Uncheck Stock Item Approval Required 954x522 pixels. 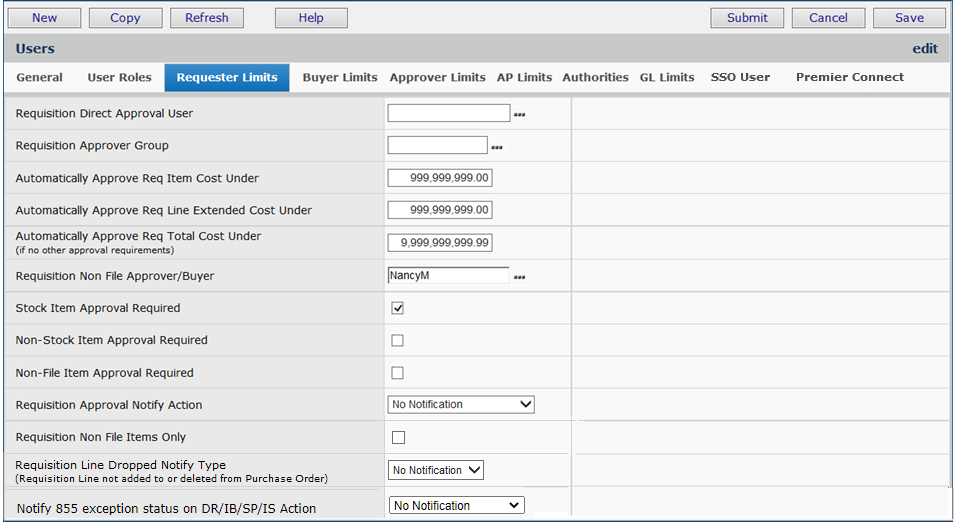(x=397, y=308)
